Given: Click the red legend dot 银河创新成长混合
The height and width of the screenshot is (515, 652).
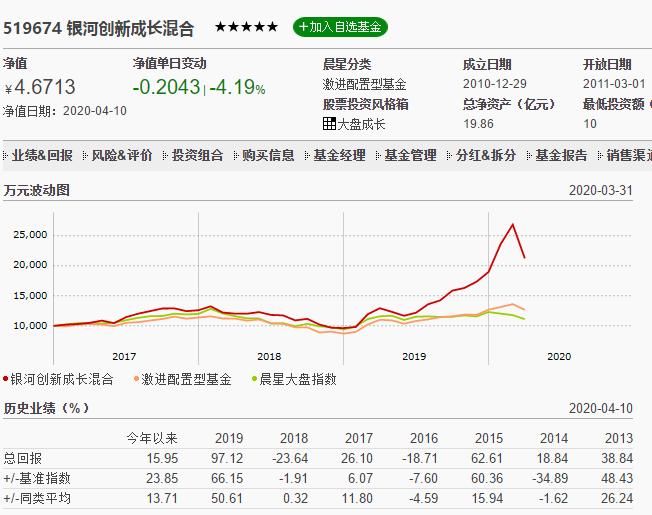Looking at the screenshot, I should tap(5, 379).
